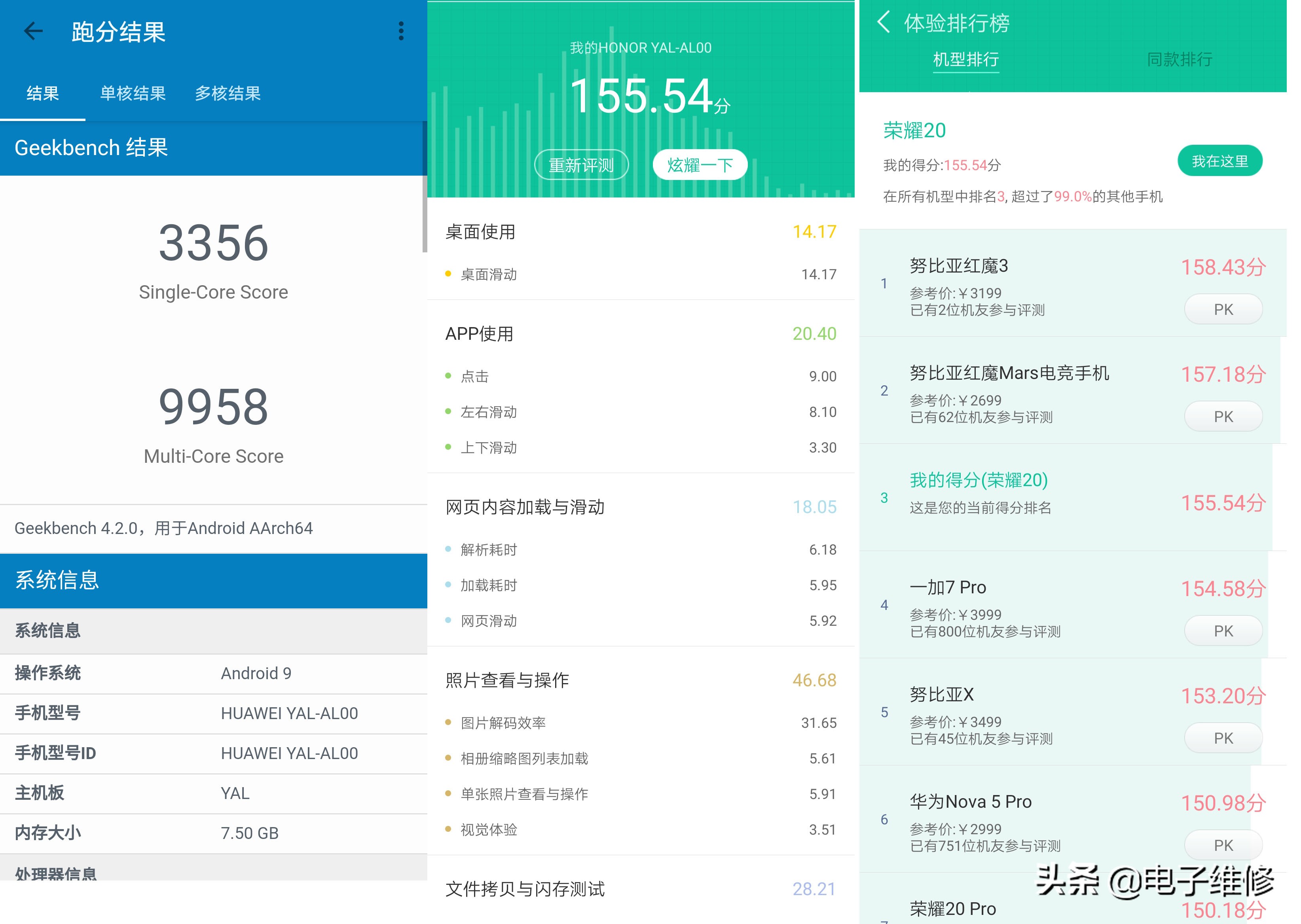Tap the 荣耀20 device title
This screenshot has height=924, width=1301.
tap(914, 130)
